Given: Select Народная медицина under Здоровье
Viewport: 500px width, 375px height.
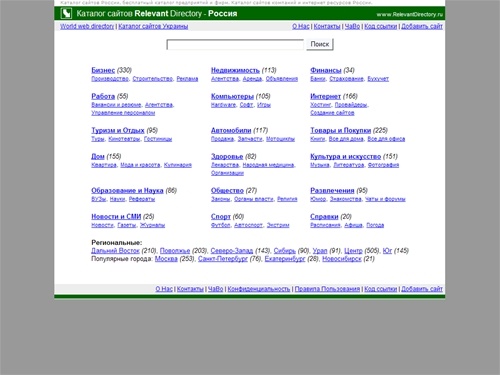Looking at the screenshot, I should [268, 165].
